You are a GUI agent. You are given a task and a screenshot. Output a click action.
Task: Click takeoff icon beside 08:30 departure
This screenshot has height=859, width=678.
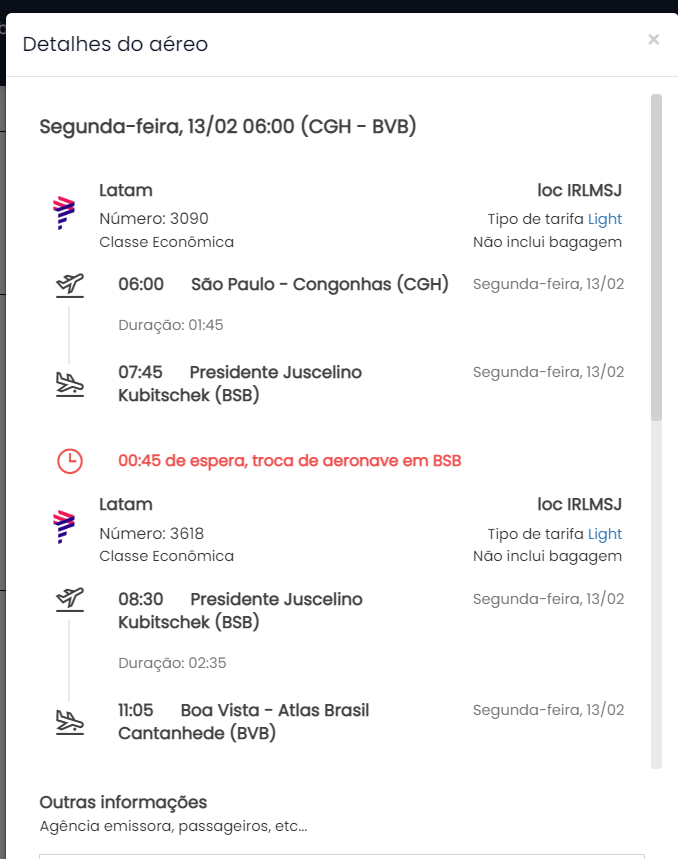[70, 599]
